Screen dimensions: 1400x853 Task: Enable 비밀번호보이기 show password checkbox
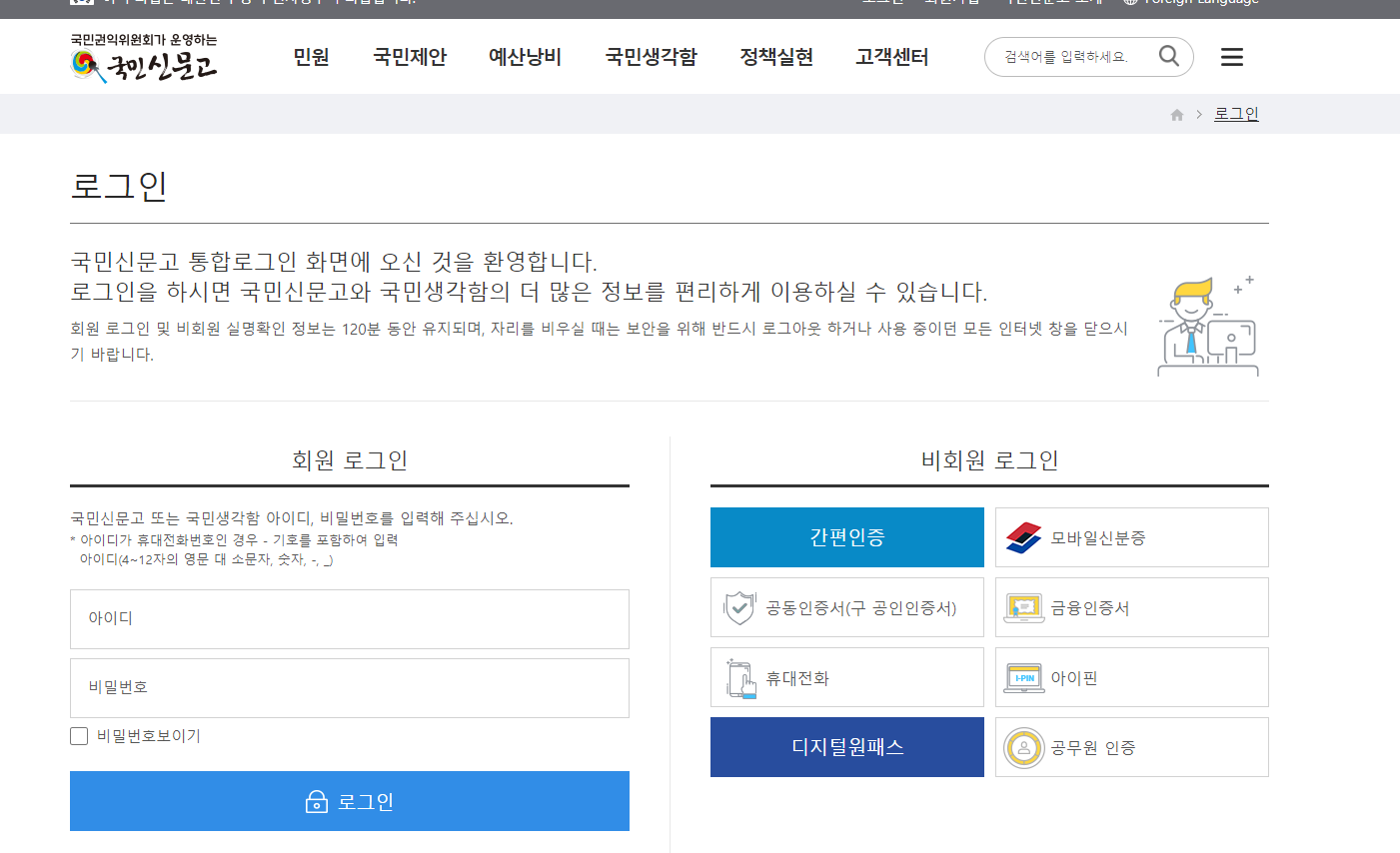click(79, 735)
